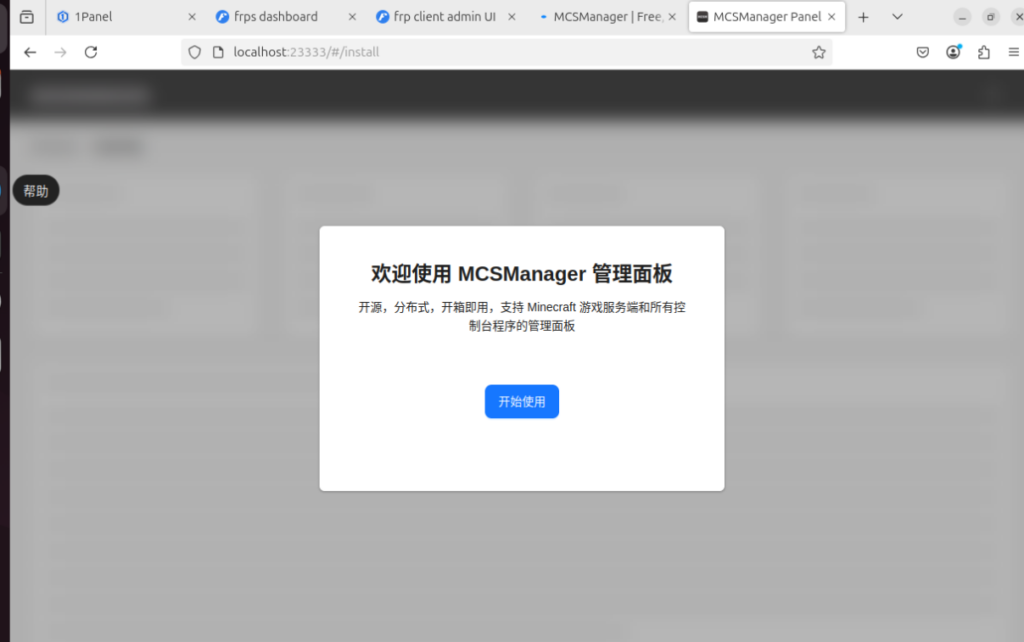Switch to the frp client admin UI tab
Image resolution: width=1024 pixels, height=642 pixels.
pos(444,17)
